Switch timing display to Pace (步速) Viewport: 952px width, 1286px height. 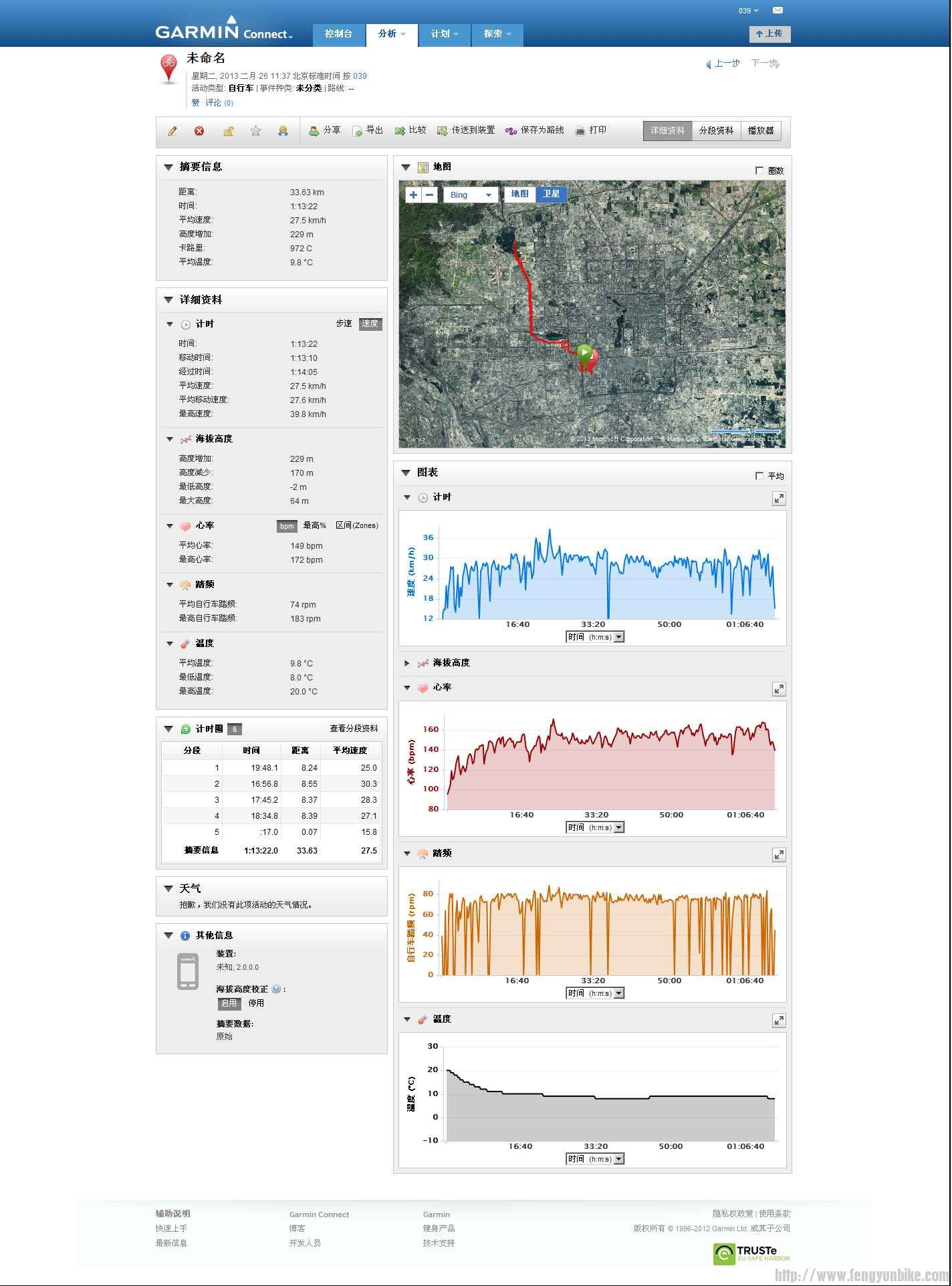click(344, 324)
